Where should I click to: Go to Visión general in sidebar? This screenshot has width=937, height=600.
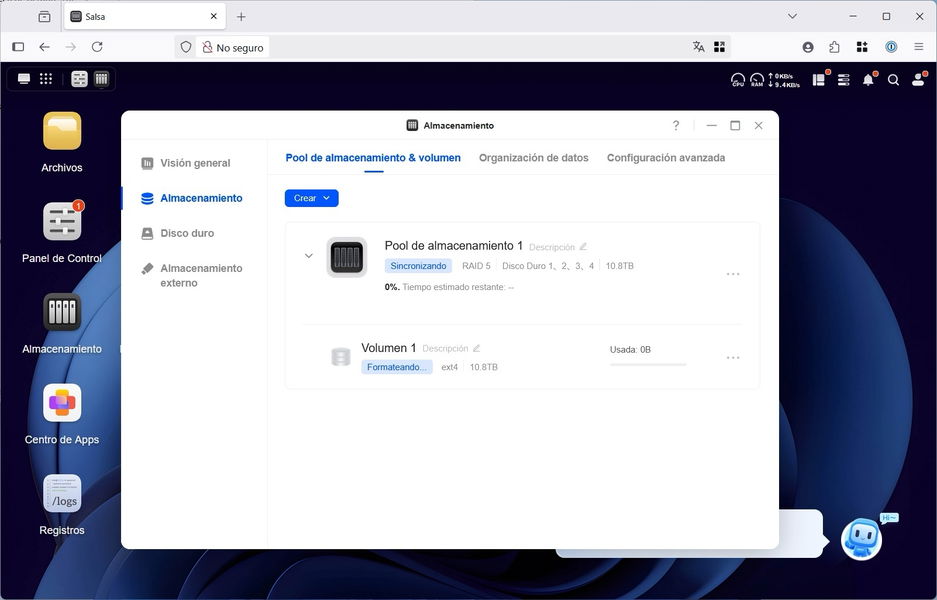tap(195, 163)
